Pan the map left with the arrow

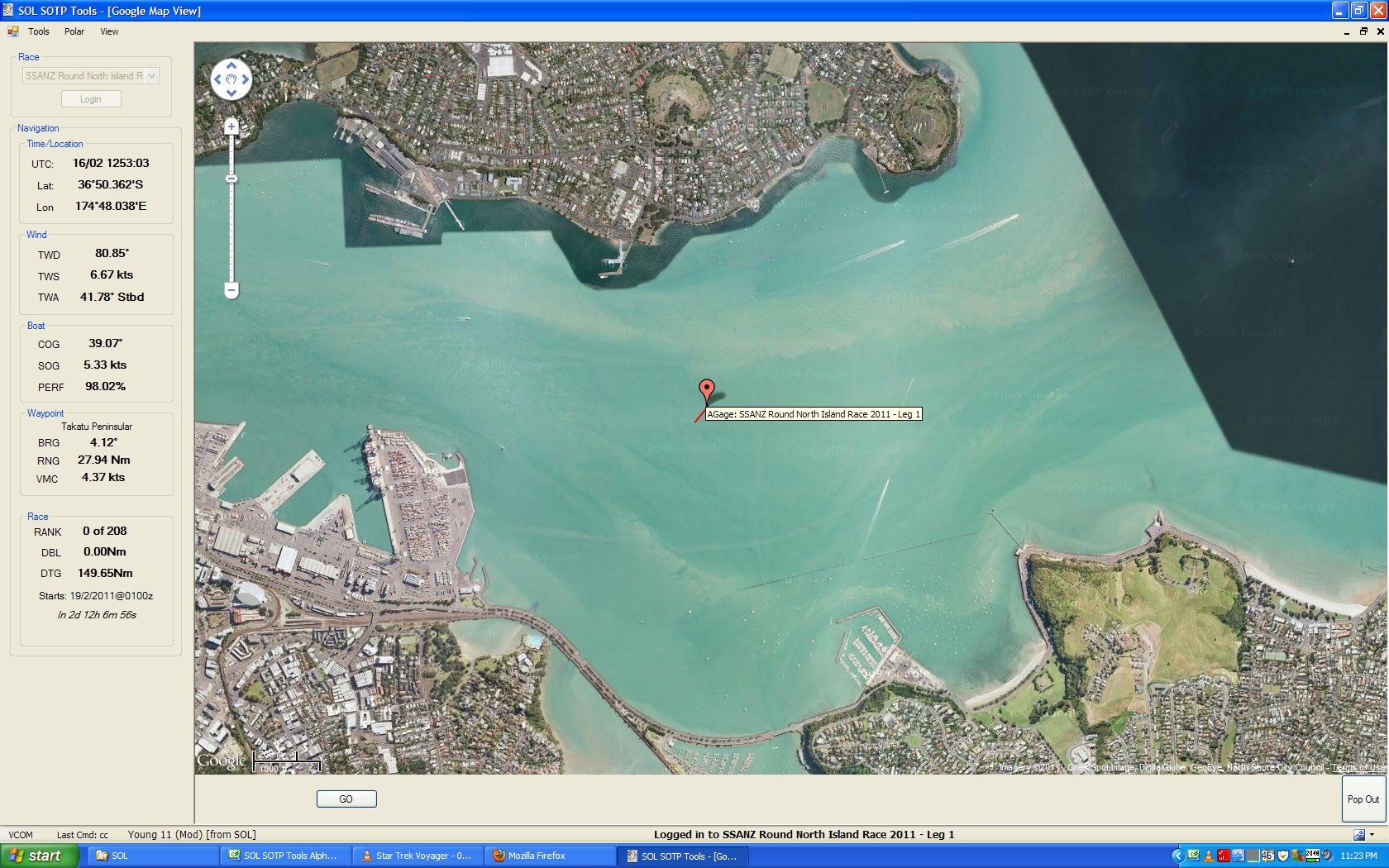coord(217,79)
